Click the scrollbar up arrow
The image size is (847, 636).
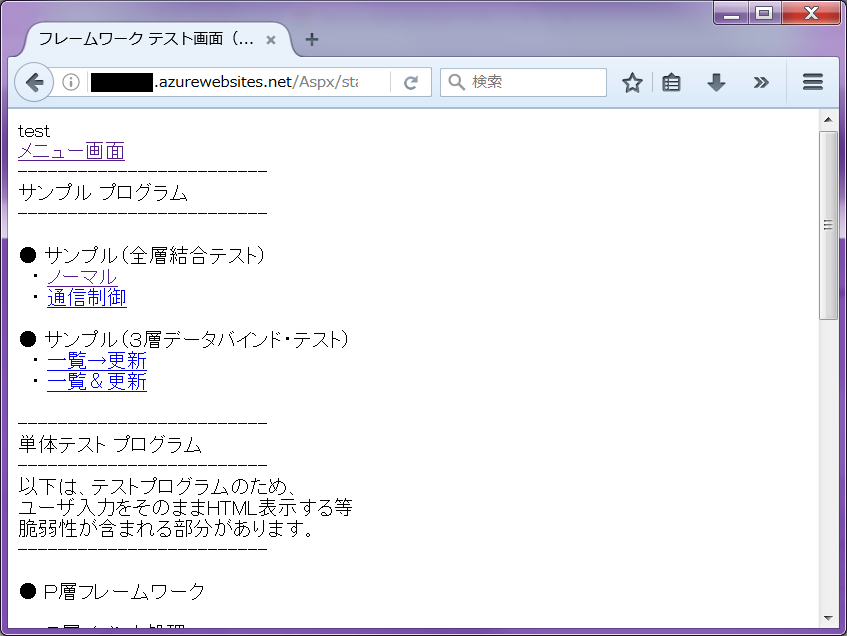(828, 119)
